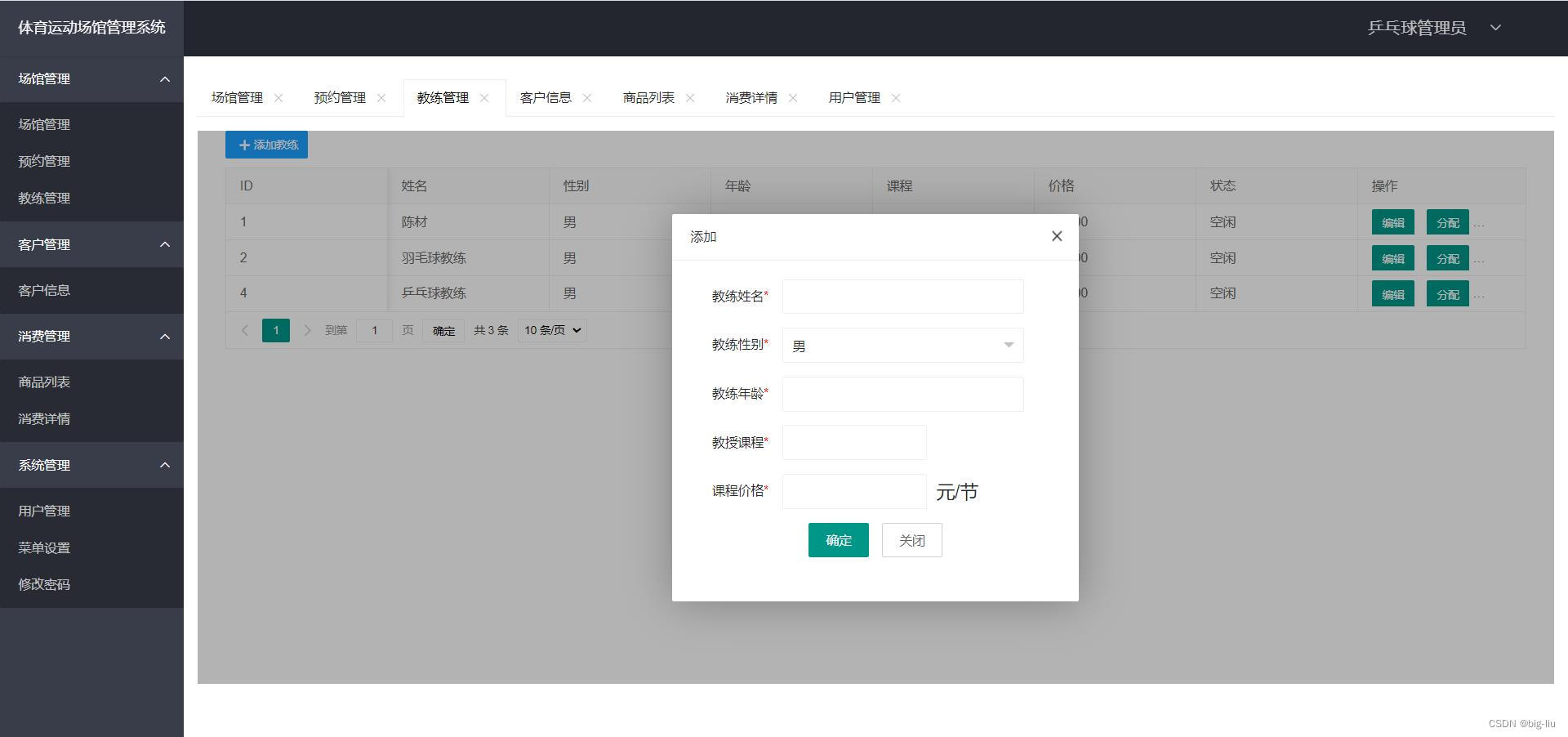This screenshot has width=1568, height=737.
Task: Focus the 教授课程 input field
Action: click(854, 442)
